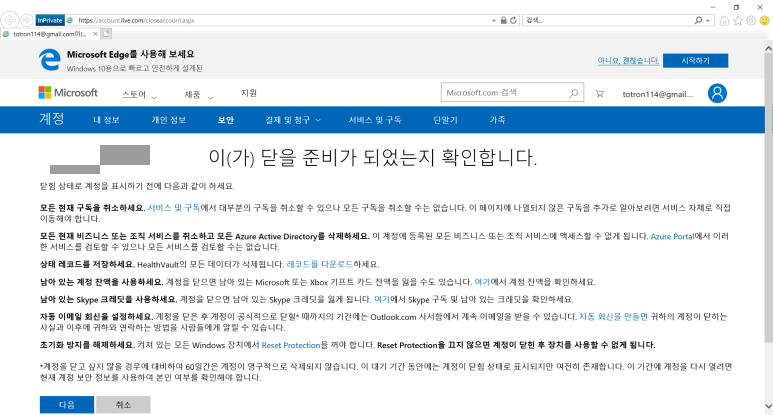The image size is (773, 415).
Task: Refresh the page with the reload icon
Action: [513, 20]
